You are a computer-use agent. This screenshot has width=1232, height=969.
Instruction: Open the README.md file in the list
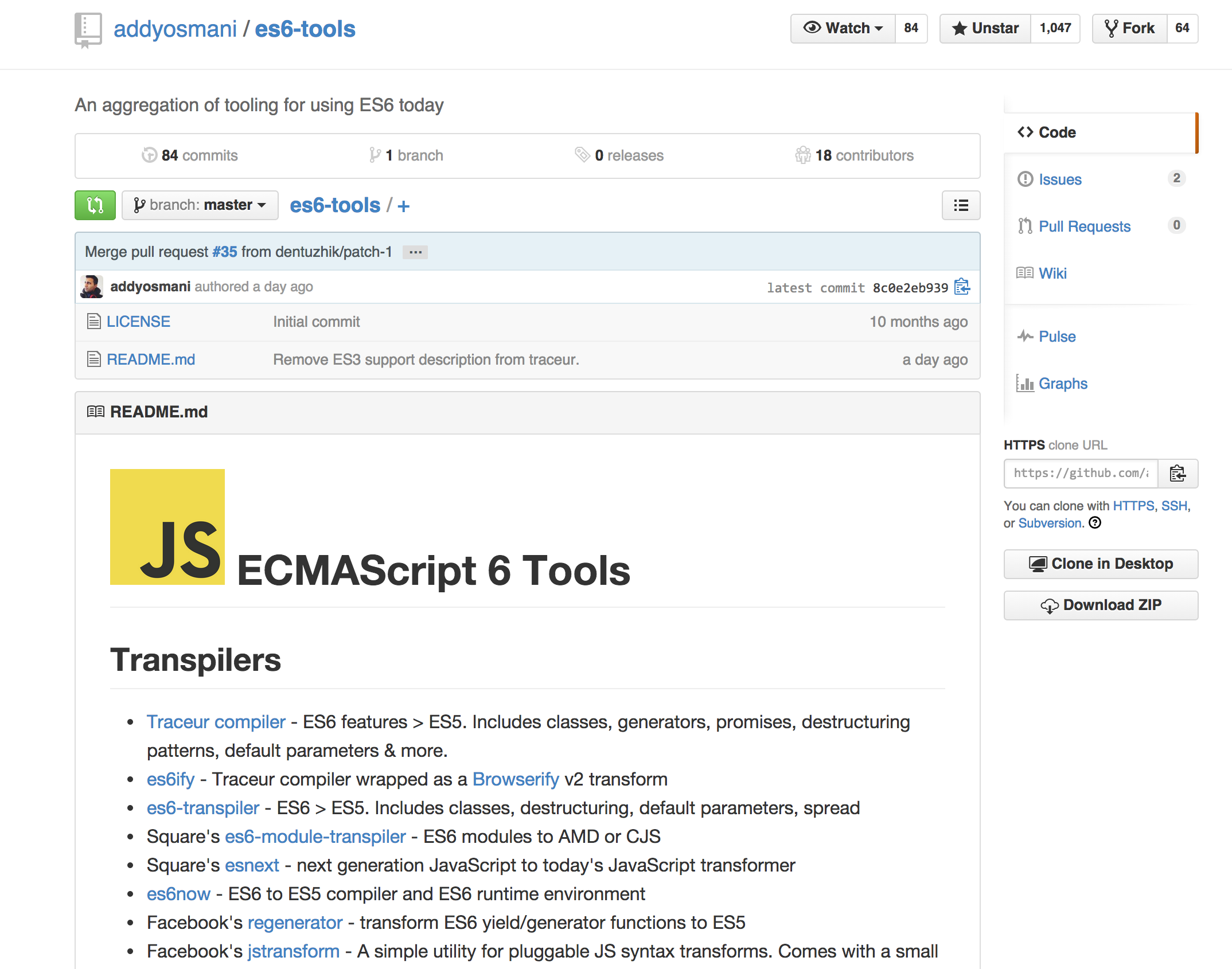point(151,360)
